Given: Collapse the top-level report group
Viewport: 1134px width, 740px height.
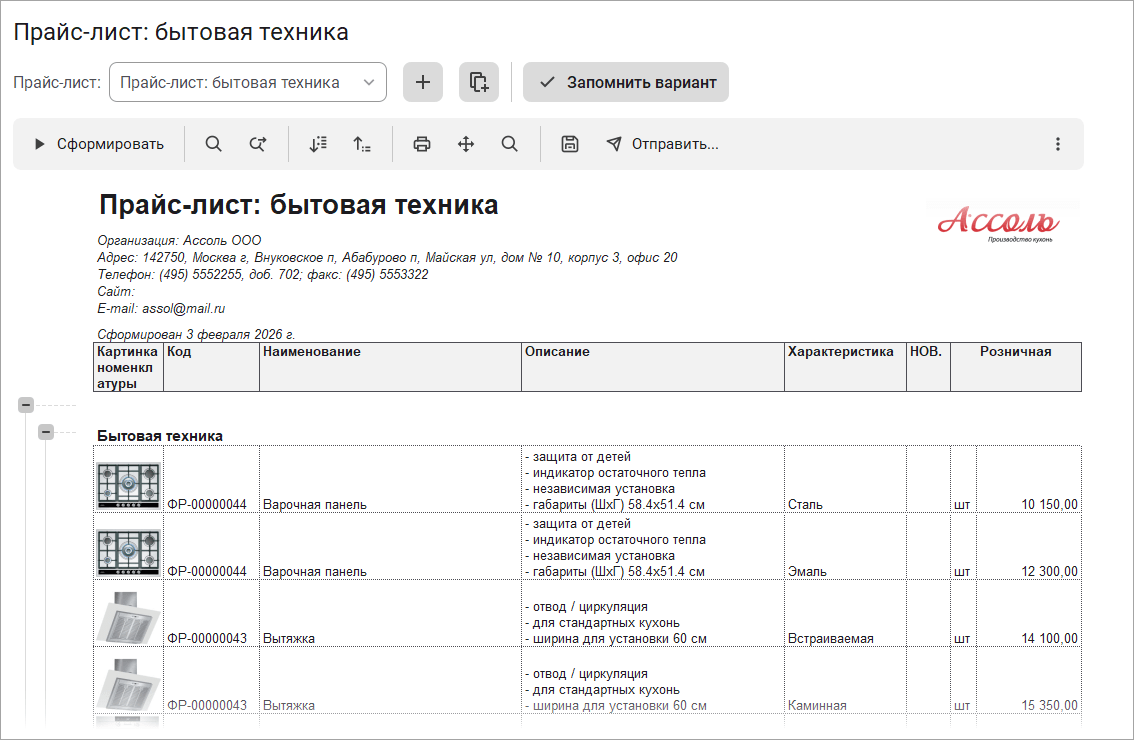Looking at the screenshot, I should coord(26,405).
